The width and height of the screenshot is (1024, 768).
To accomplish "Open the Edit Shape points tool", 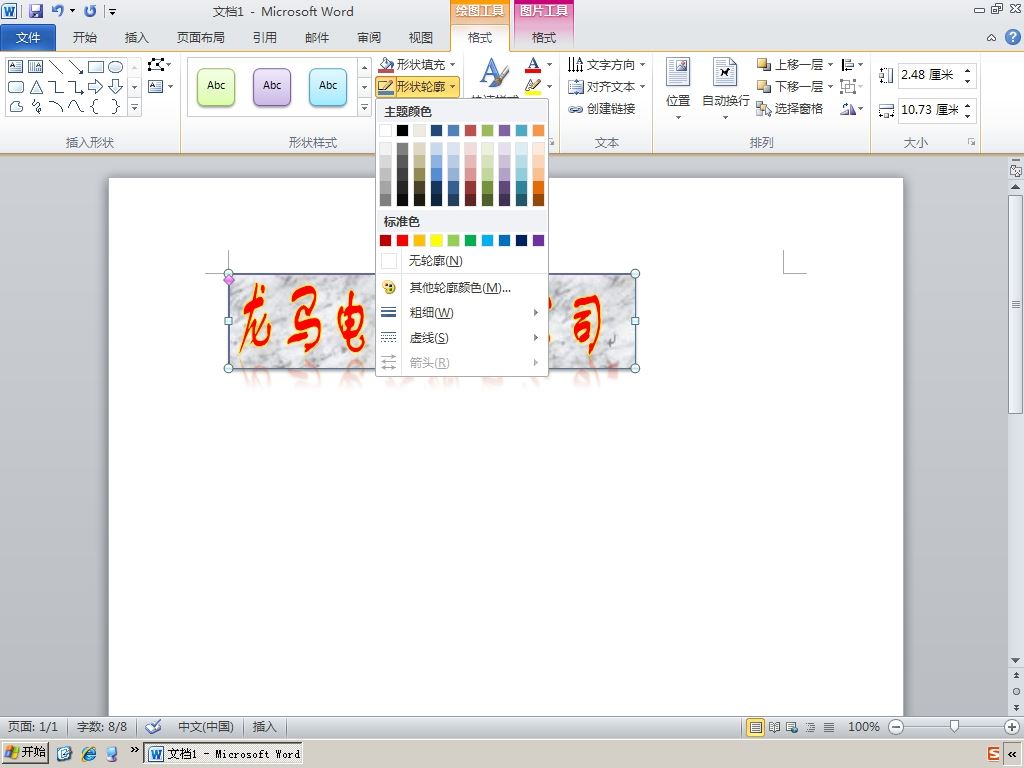I will (159, 65).
